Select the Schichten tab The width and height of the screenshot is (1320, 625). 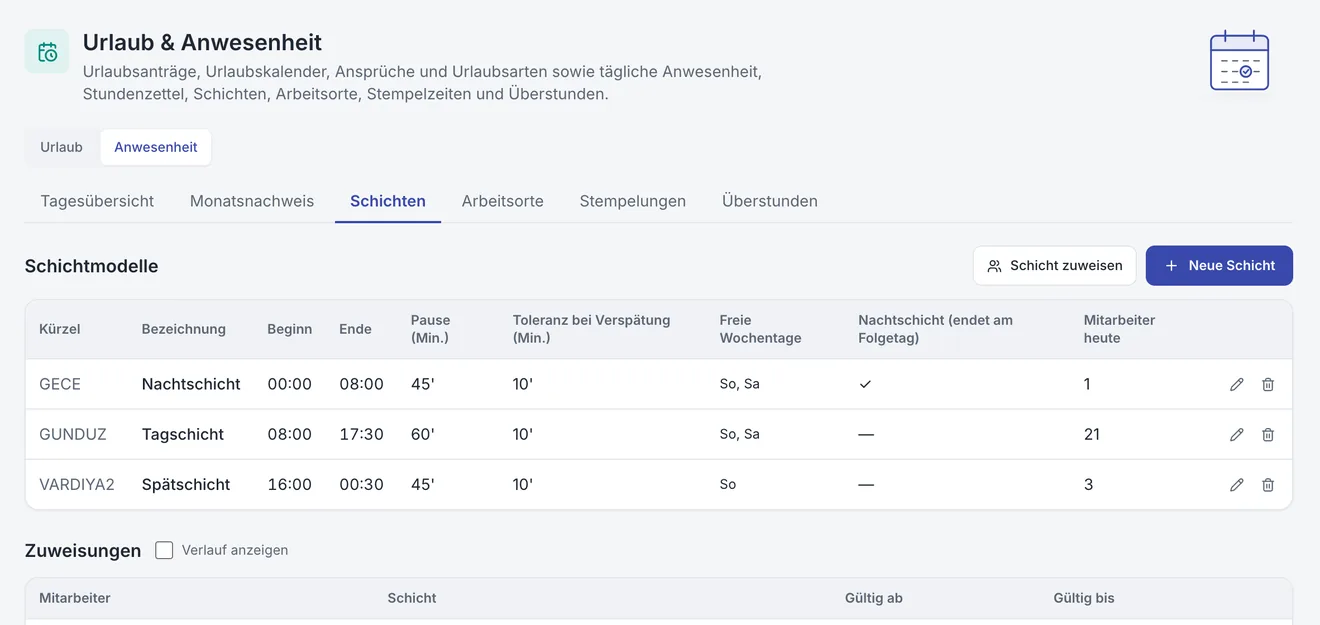(x=388, y=201)
